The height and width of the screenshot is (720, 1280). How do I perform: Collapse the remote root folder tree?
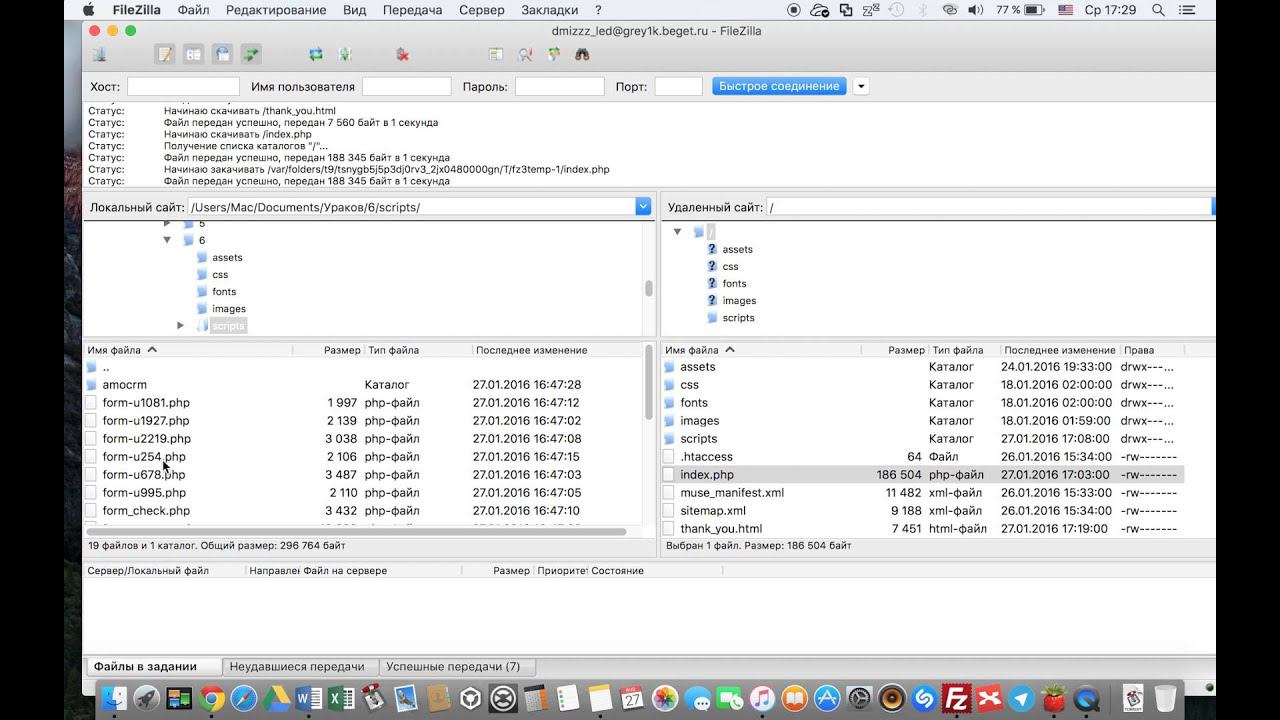(677, 232)
